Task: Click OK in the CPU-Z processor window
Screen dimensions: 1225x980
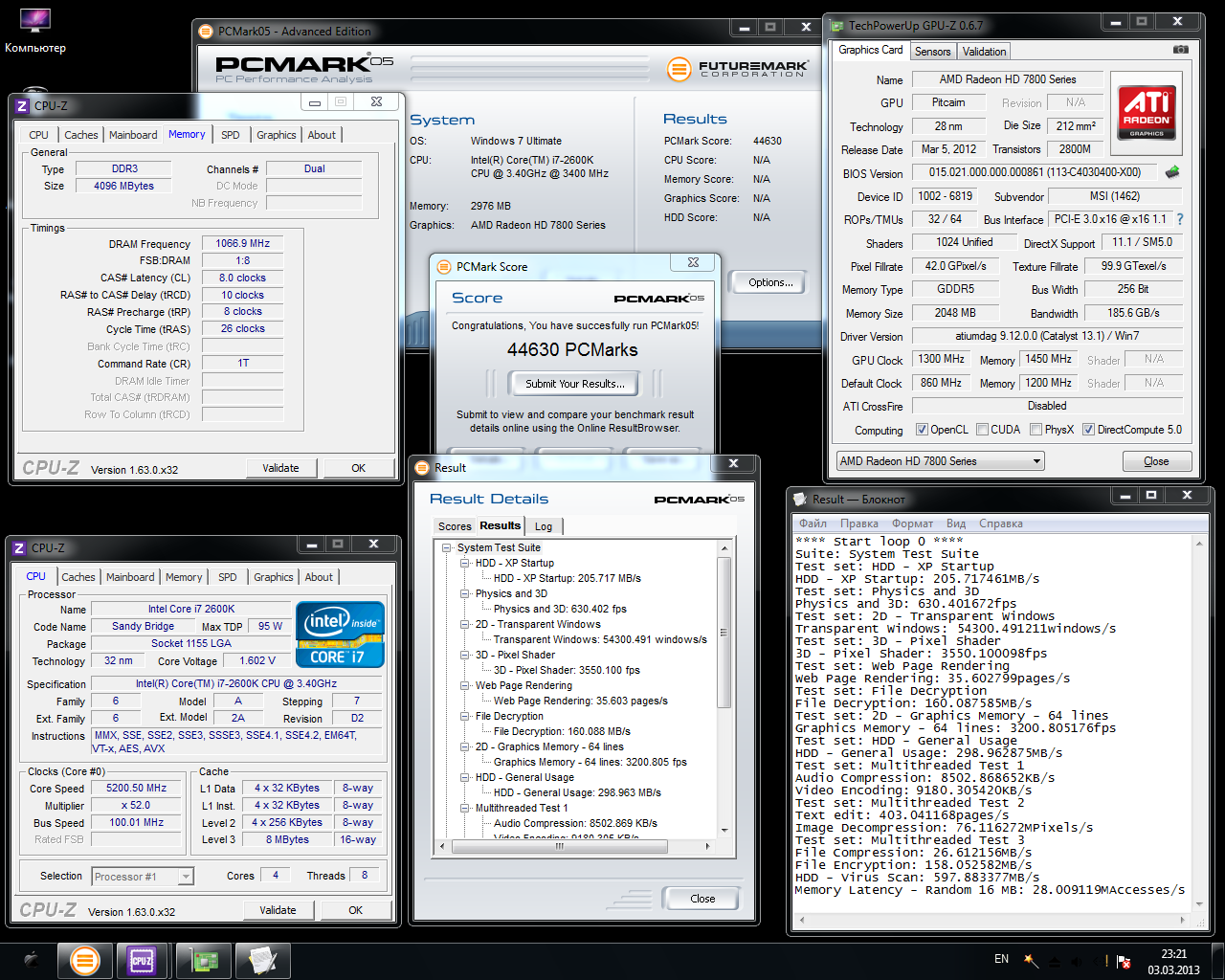Action: [x=355, y=910]
